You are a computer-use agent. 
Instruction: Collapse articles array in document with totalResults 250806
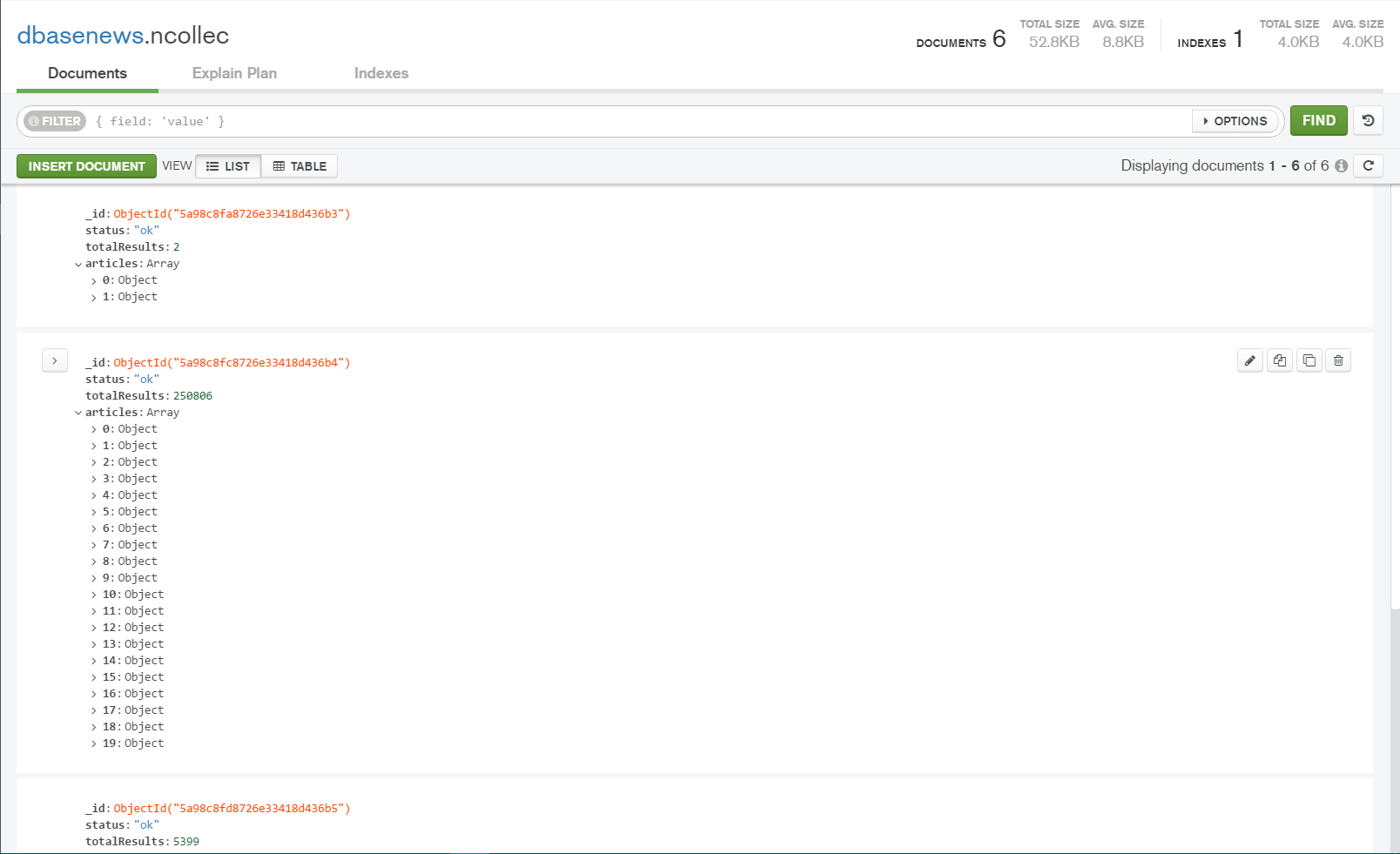point(78,414)
